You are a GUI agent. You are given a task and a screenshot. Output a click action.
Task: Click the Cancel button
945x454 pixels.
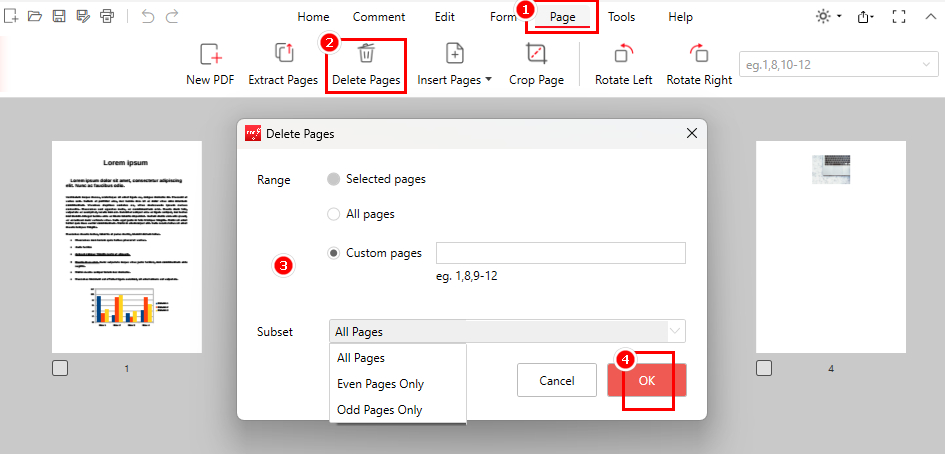tap(557, 380)
